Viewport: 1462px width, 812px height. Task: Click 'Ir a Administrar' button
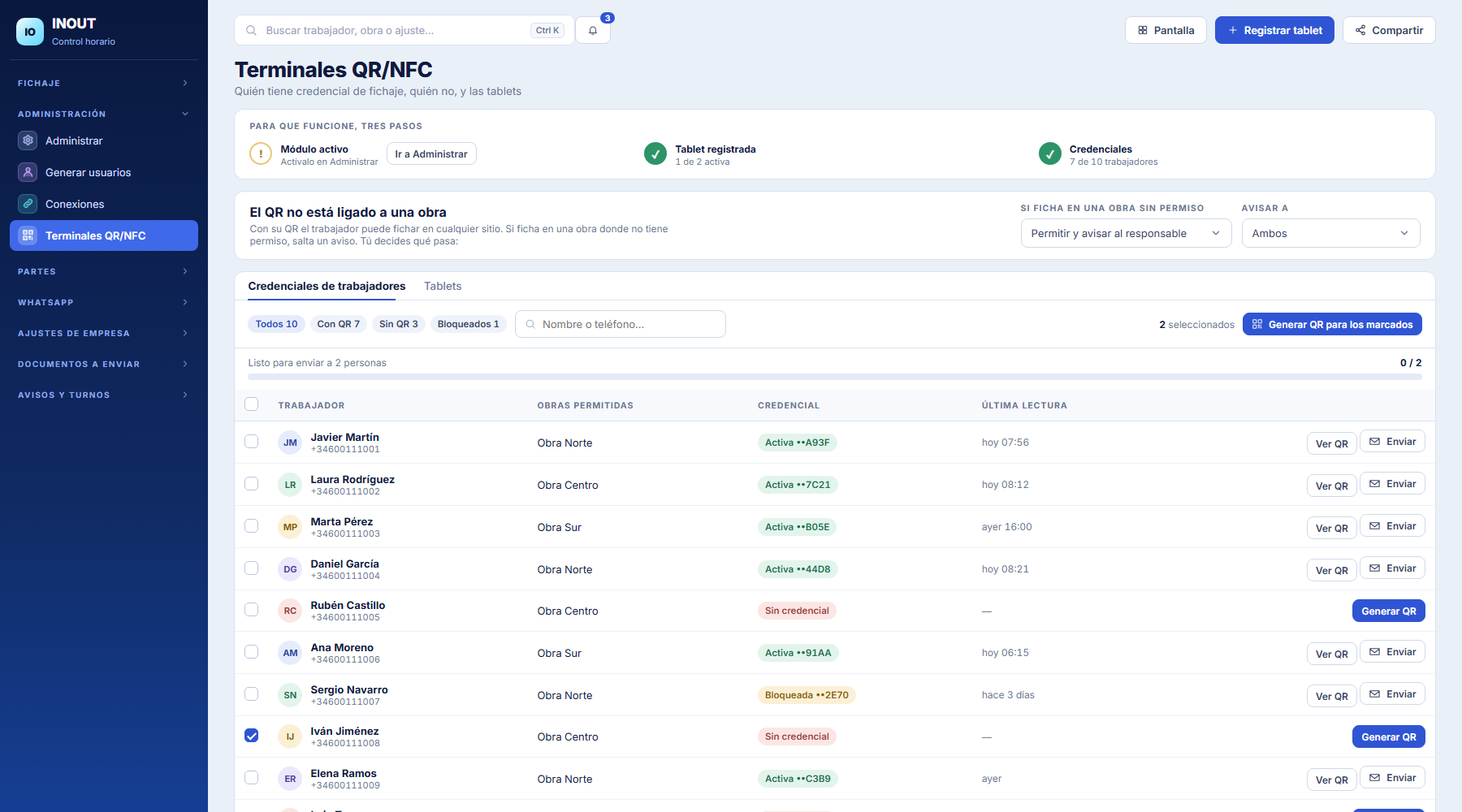tap(431, 153)
